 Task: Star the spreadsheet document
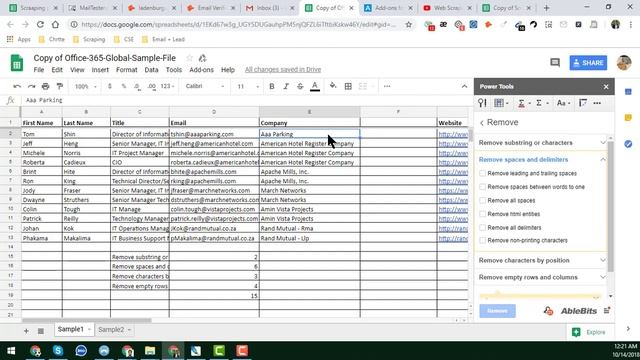(189, 58)
